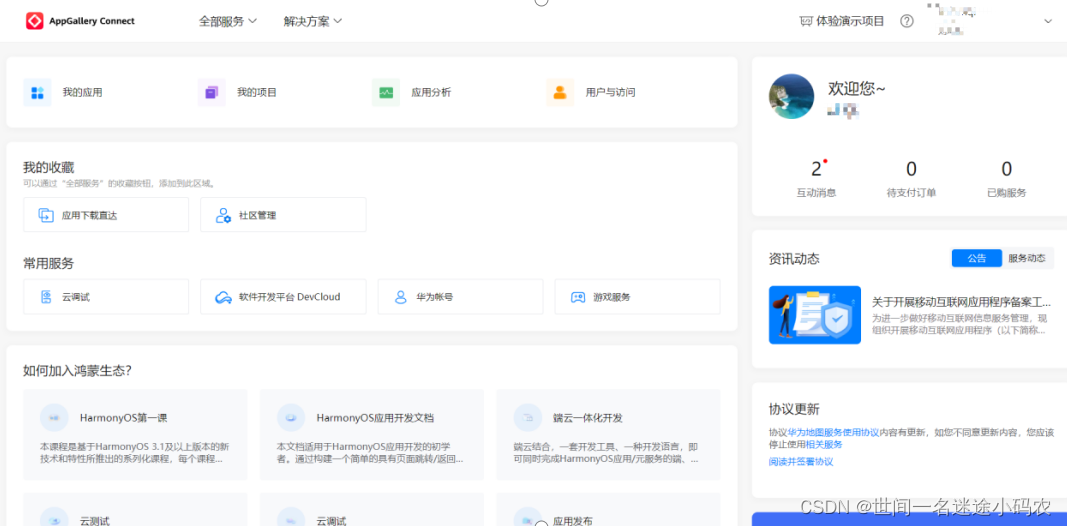Expand the 全部服务 dropdown menu
1067x526 pixels.
228,21
